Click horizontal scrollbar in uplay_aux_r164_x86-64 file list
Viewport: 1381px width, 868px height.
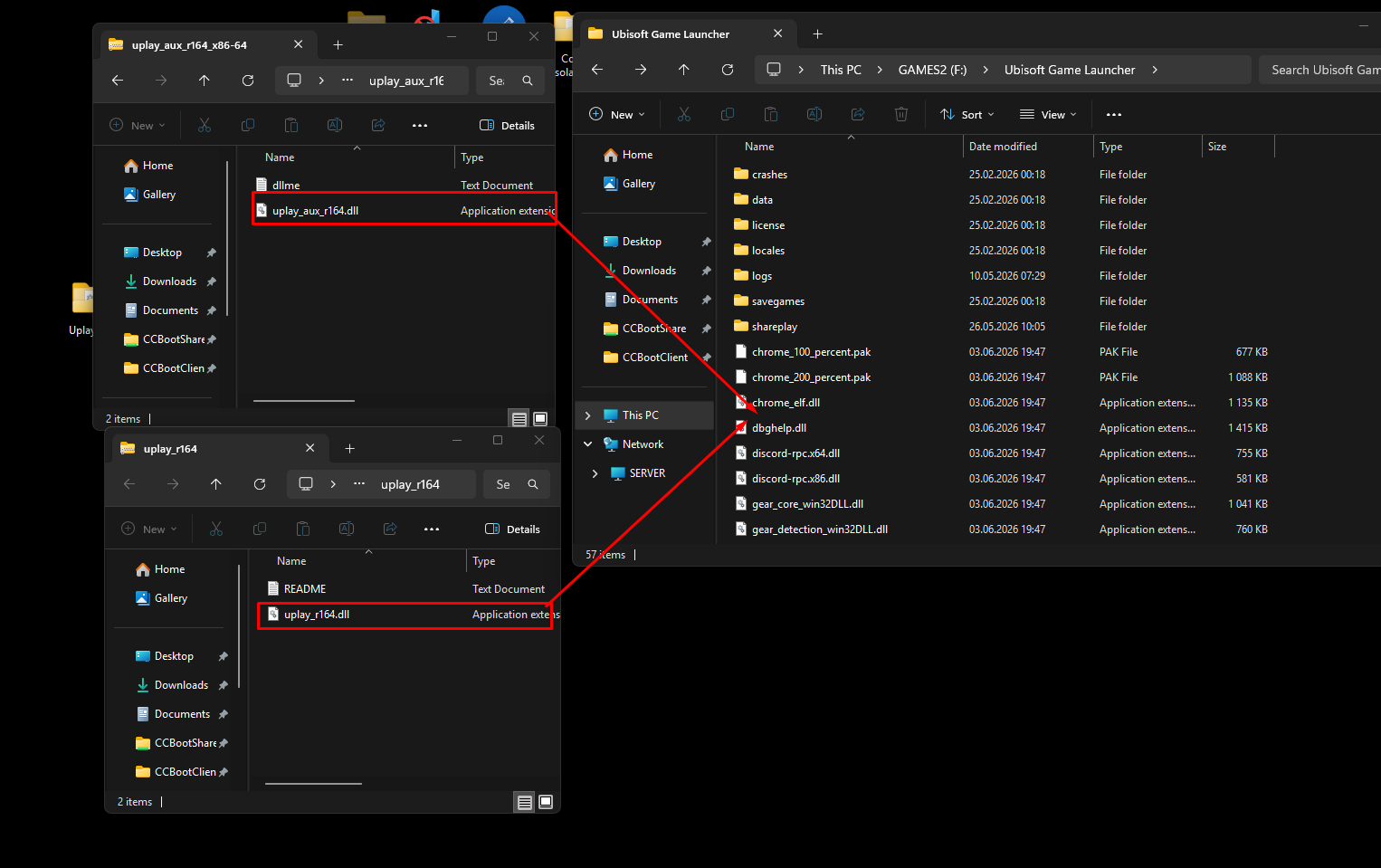[x=304, y=400]
